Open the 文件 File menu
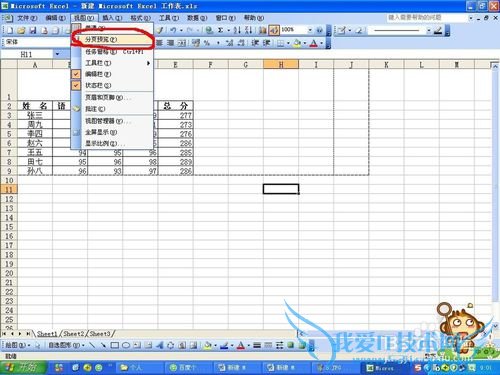 click(x=27, y=18)
